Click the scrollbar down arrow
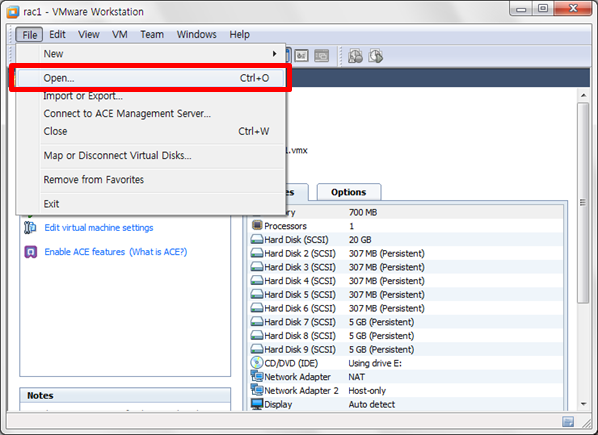The width and height of the screenshot is (598, 435). click(583, 404)
